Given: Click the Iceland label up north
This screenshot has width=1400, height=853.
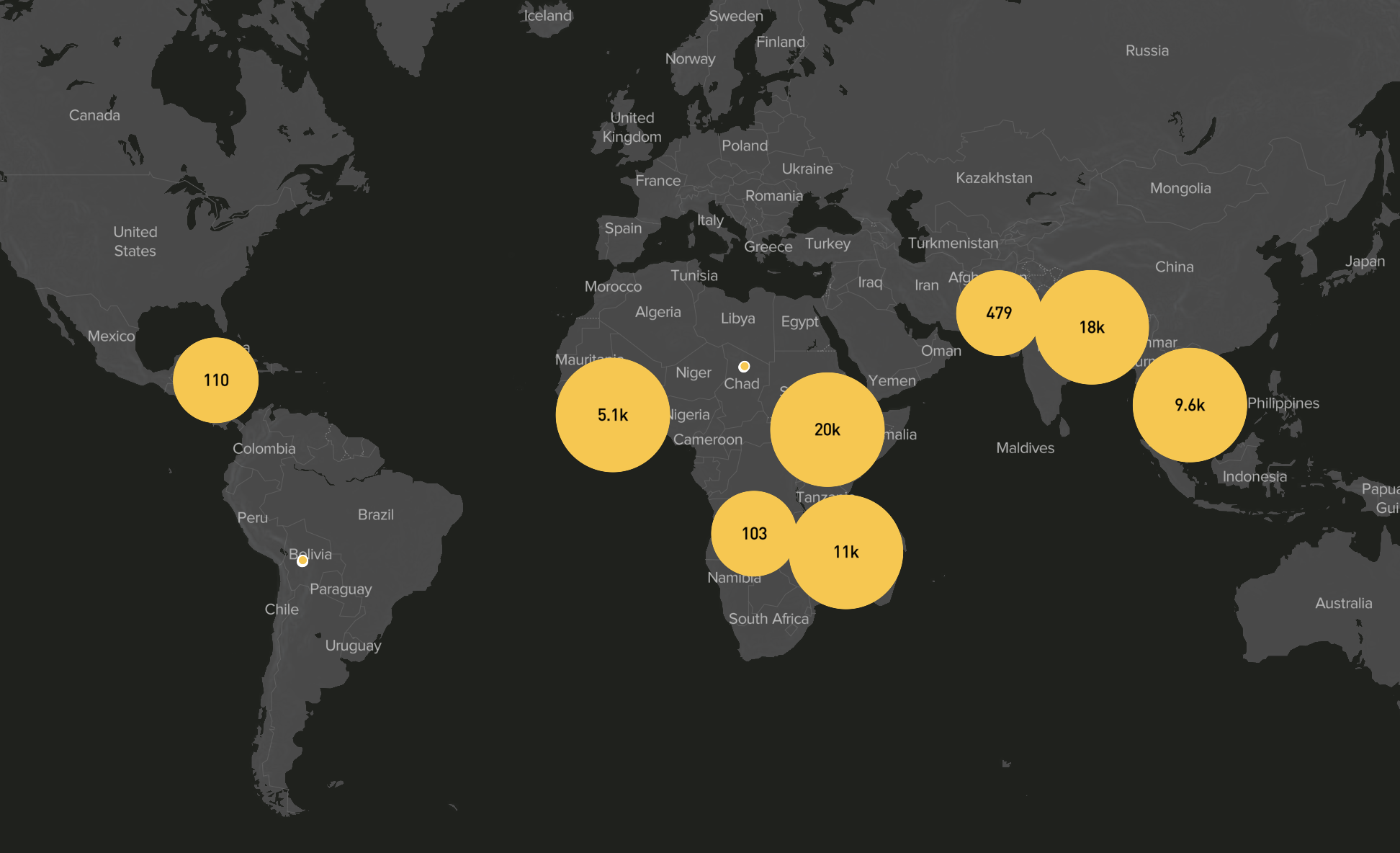Looking at the screenshot, I should click(547, 16).
